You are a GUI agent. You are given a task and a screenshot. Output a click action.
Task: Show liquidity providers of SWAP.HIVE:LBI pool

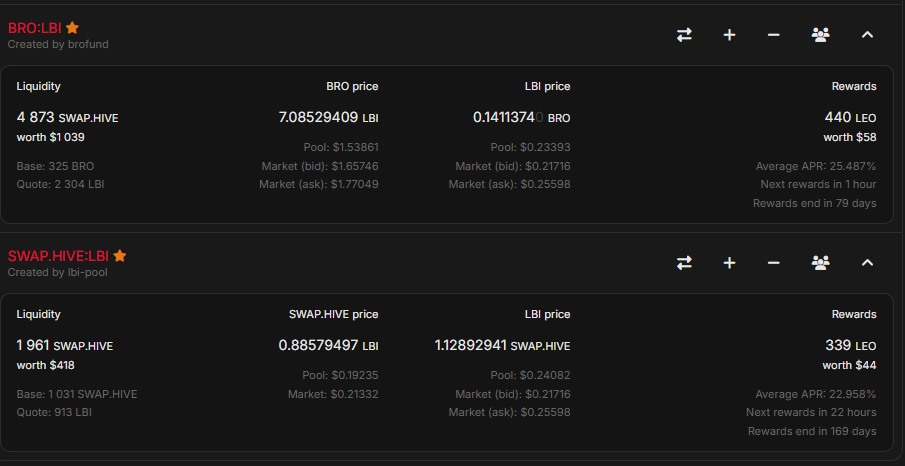[x=820, y=263]
